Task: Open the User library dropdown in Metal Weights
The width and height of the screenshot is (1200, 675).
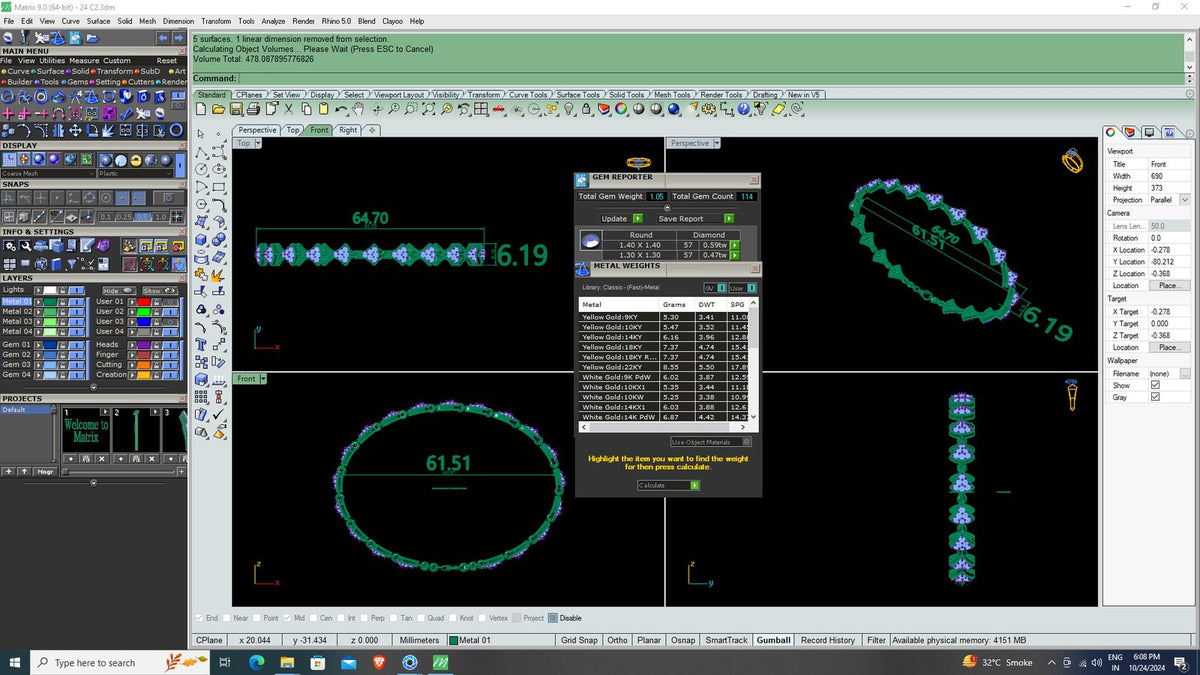Action: click(743, 288)
